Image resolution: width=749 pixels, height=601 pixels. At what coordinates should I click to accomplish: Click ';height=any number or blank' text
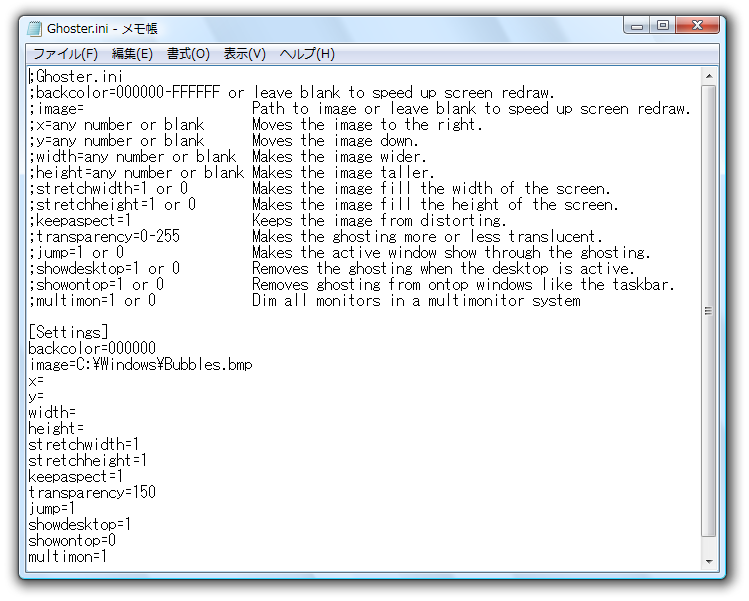click(x=136, y=172)
